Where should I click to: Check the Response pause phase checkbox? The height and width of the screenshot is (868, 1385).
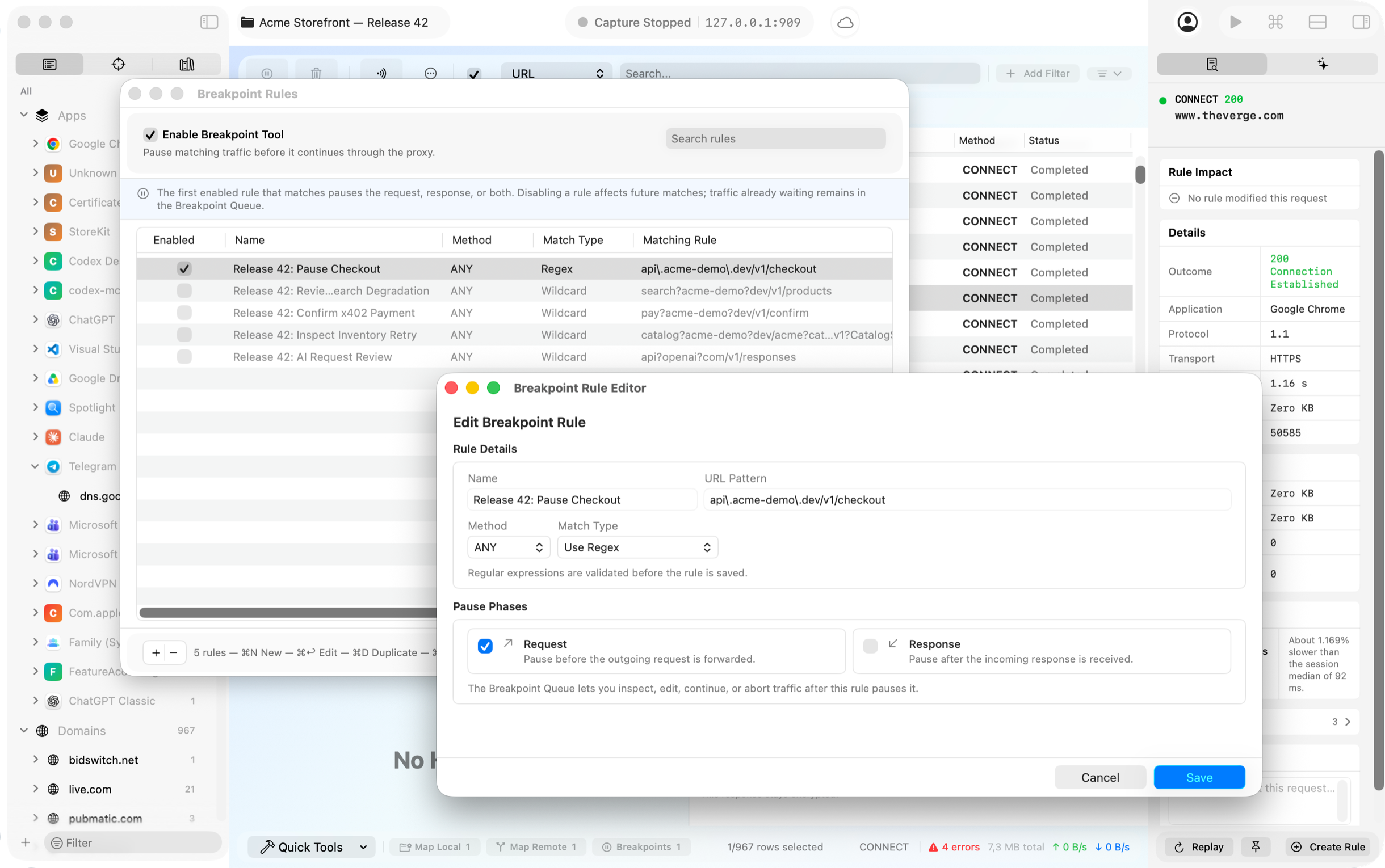870,646
